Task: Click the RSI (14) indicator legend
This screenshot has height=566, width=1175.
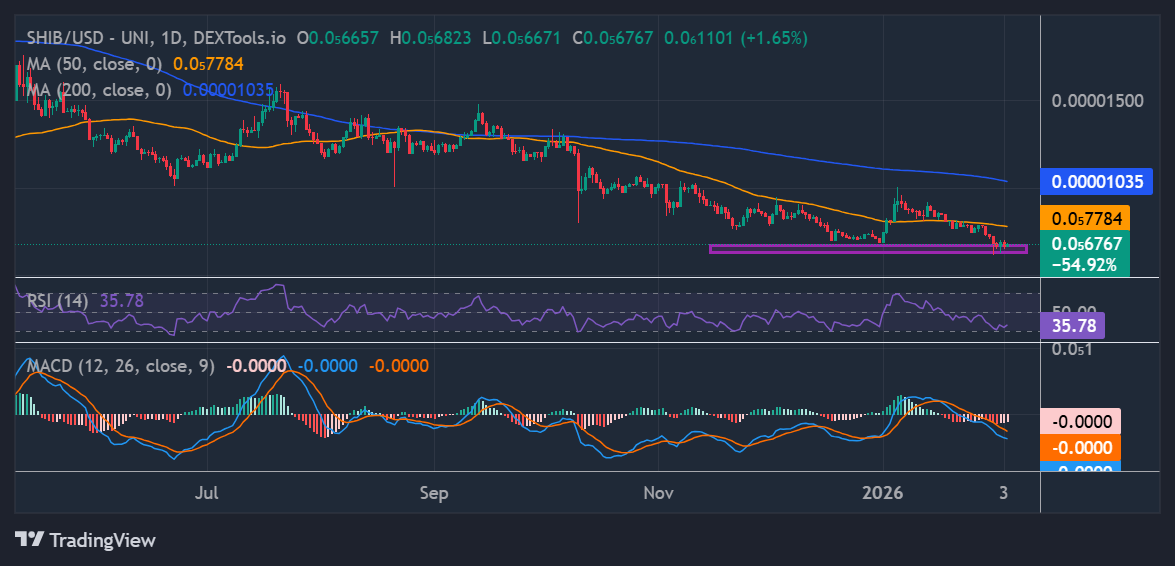Action: pyautogui.click(x=58, y=300)
